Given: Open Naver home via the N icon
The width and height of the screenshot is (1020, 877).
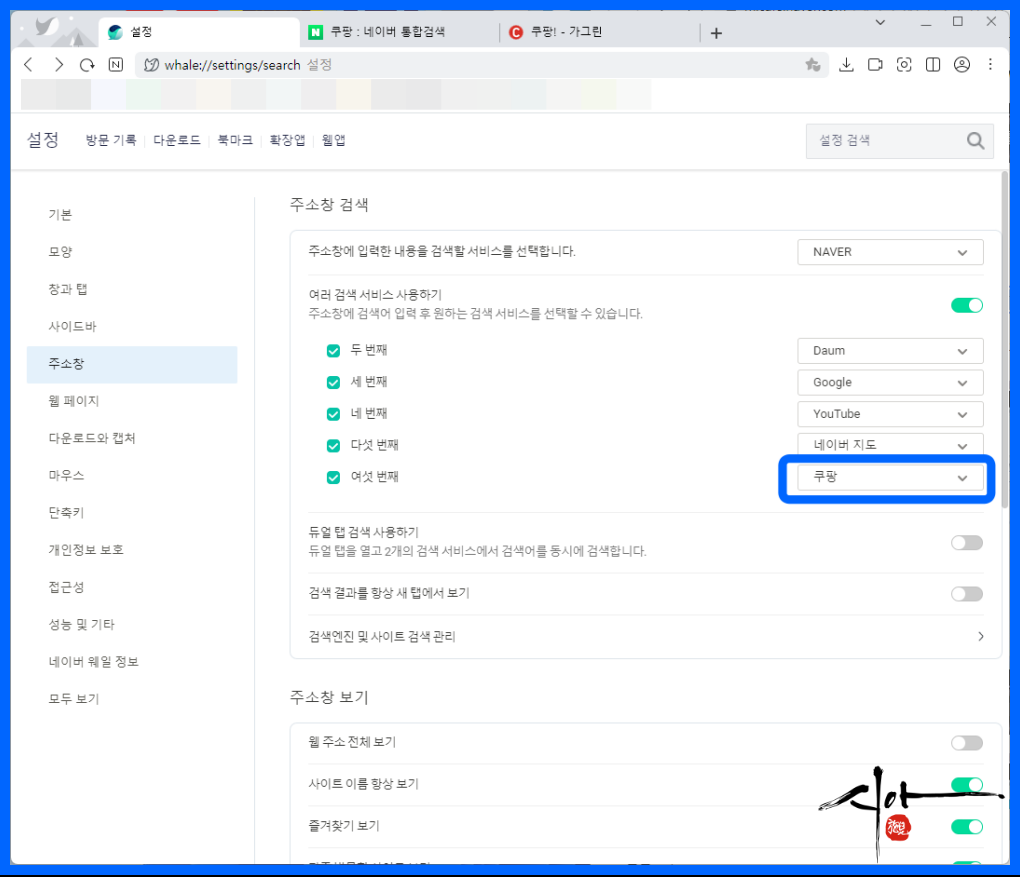Looking at the screenshot, I should pos(116,64).
